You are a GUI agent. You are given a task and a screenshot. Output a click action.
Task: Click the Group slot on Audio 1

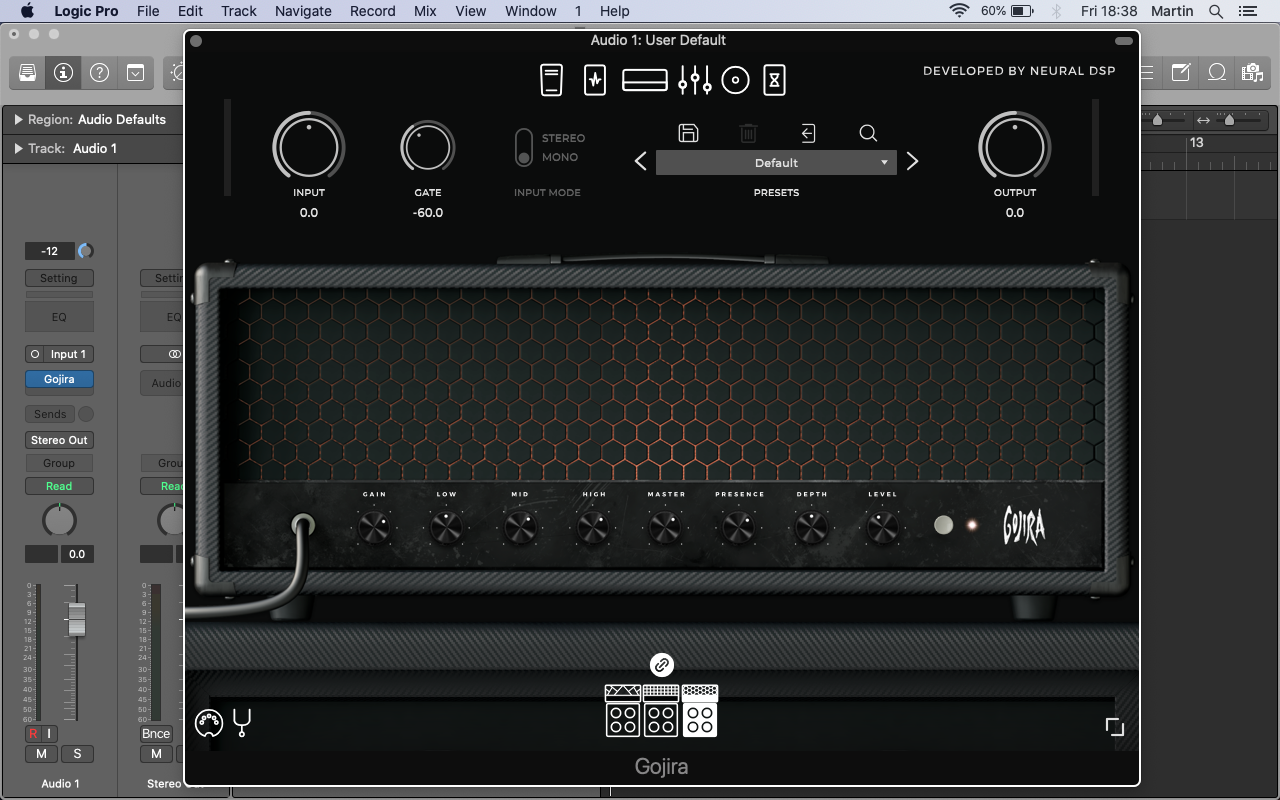pyautogui.click(x=59, y=463)
